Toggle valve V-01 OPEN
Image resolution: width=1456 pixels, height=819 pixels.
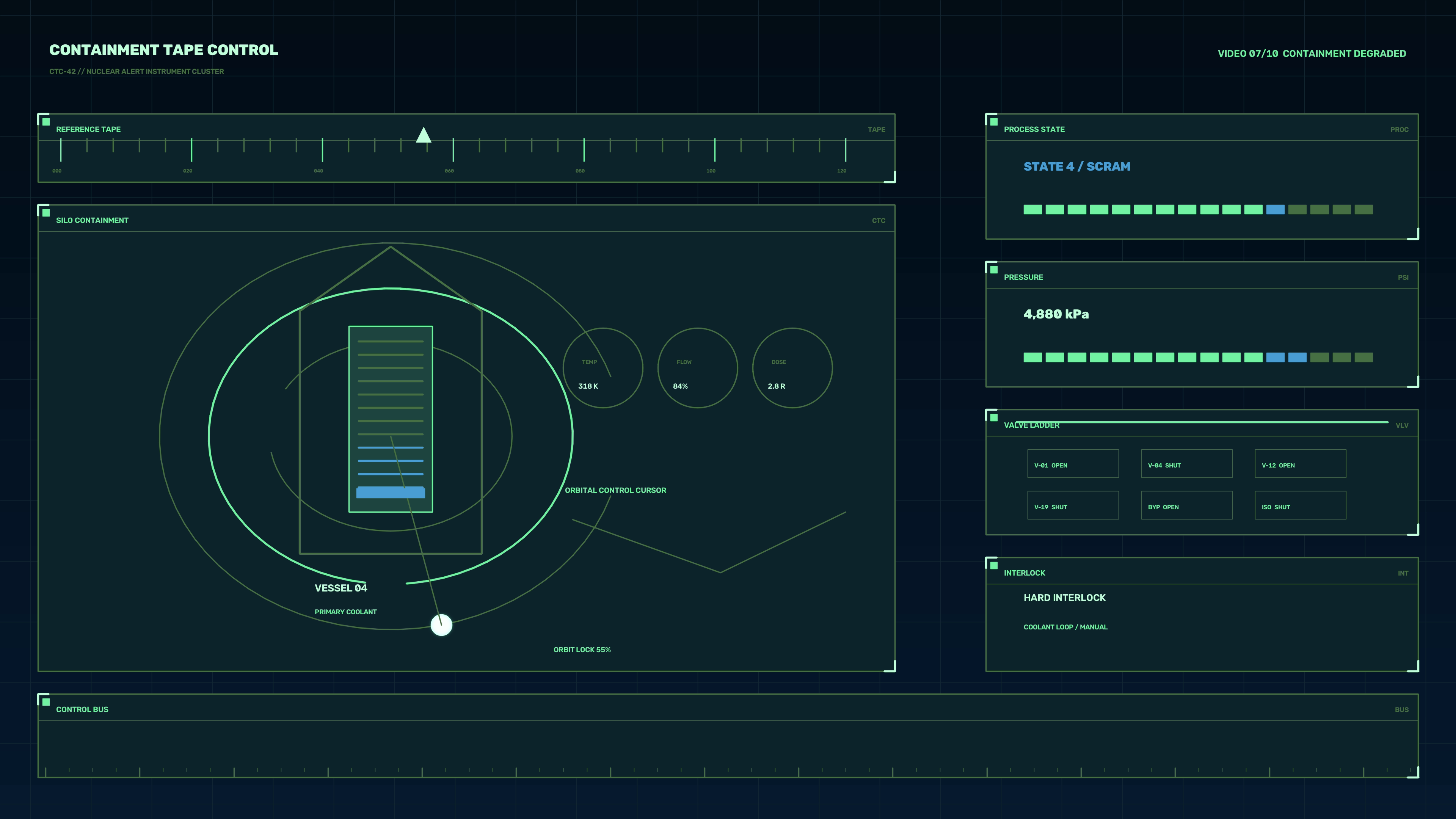[x=1073, y=463]
